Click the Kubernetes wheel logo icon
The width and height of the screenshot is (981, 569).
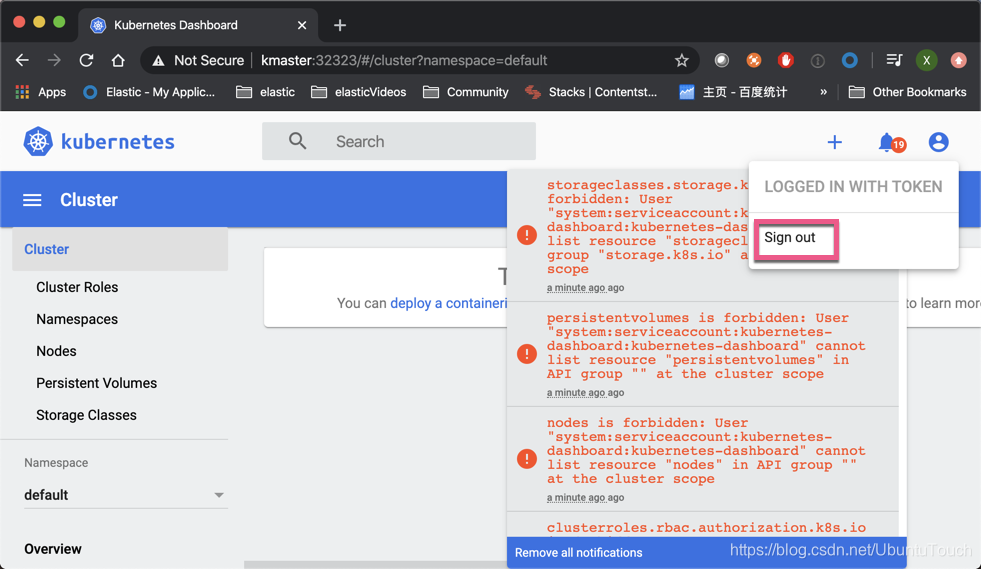tap(38, 141)
